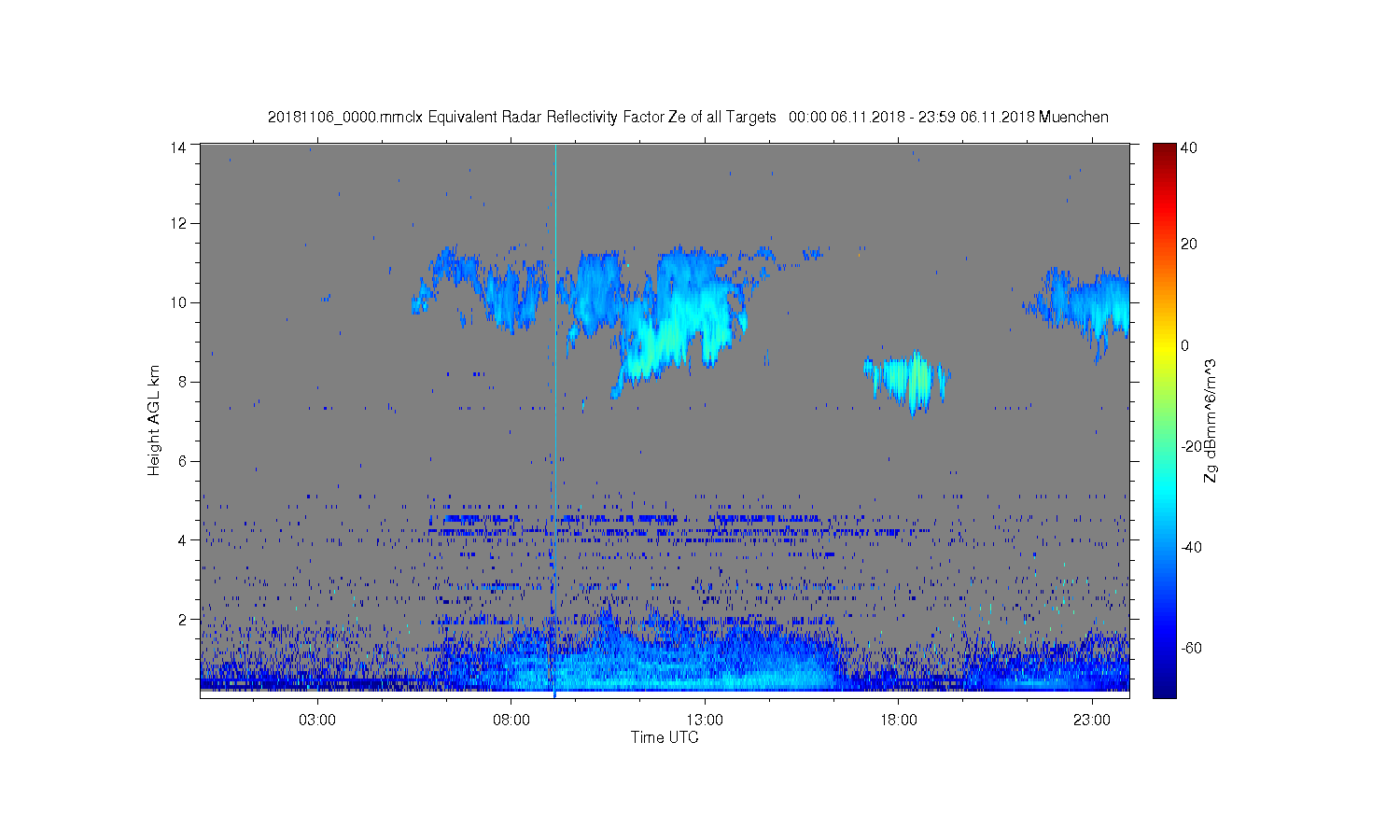Click the thin vertical line near 09:00
This screenshot has height=840, width=1400.
(555, 420)
